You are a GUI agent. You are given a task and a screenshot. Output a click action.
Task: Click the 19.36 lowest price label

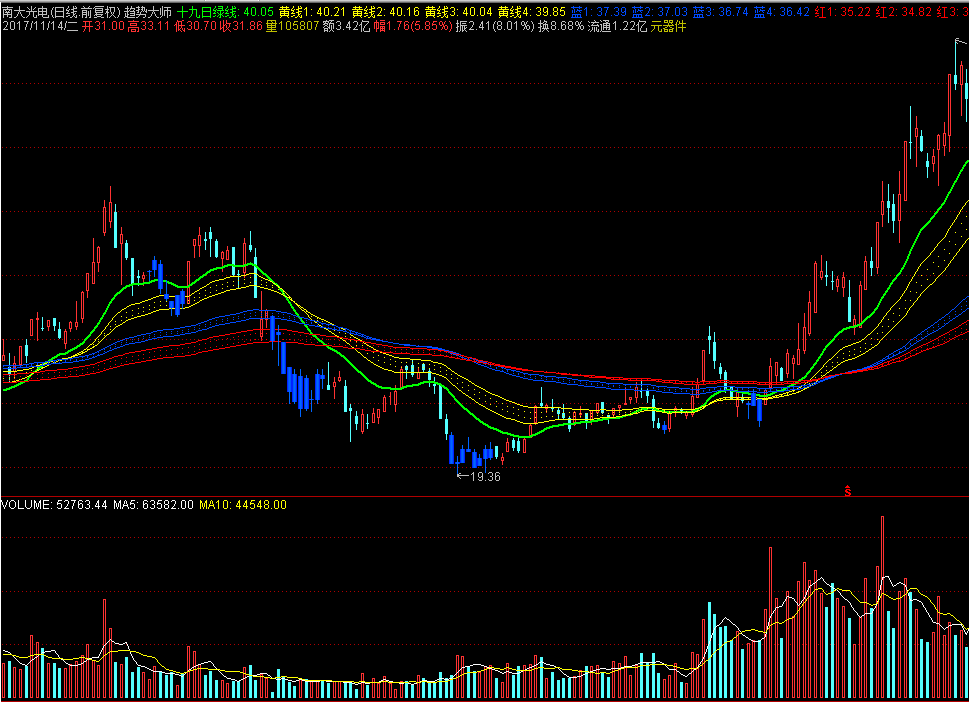[x=486, y=476]
